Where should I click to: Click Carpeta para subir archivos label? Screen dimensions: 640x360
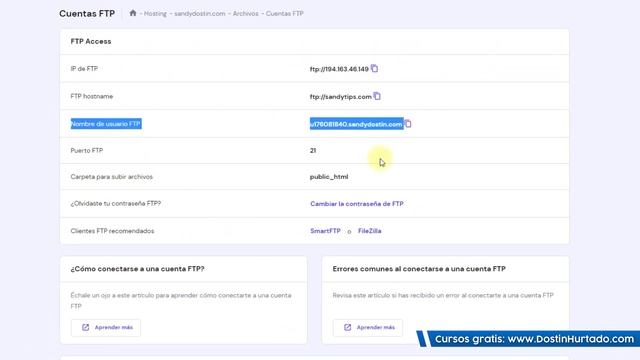coord(111,177)
